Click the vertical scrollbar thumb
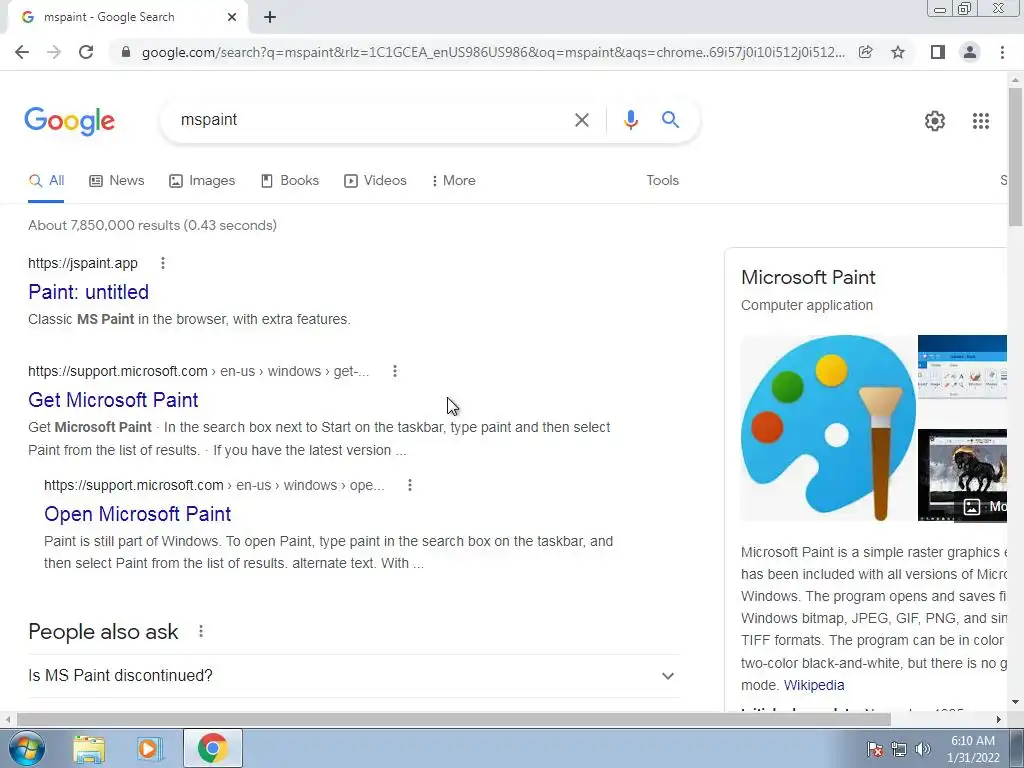The height and width of the screenshot is (768, 1024). pos(1015,157)
